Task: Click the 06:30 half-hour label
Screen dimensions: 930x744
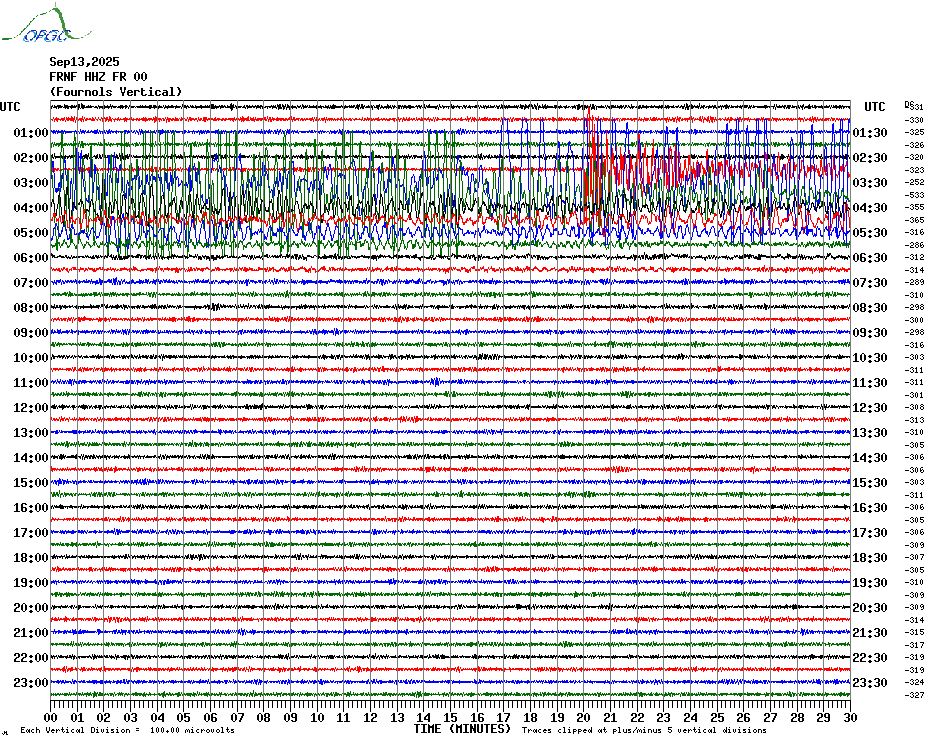Action: (870, 257)
